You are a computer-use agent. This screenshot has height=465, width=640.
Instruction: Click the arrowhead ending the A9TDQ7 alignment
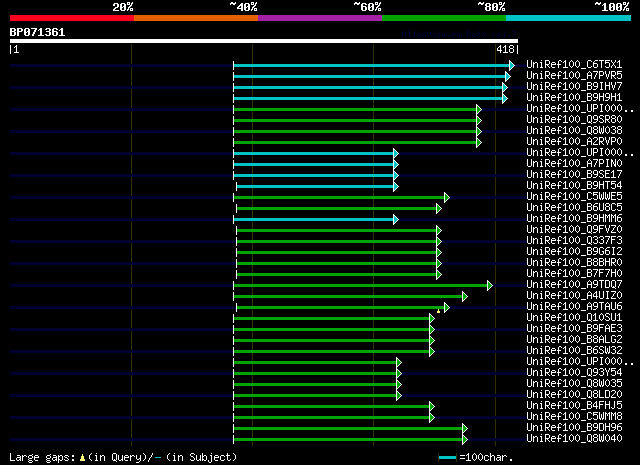click(490, 286)
